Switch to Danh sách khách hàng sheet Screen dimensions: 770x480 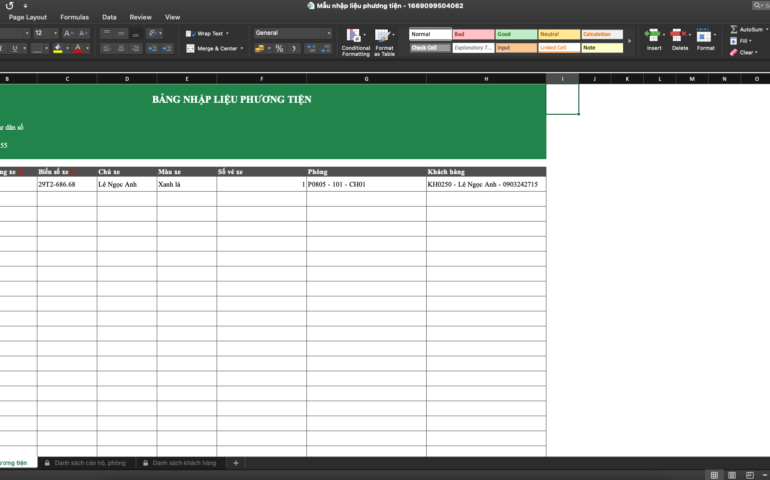coord(184,463)
